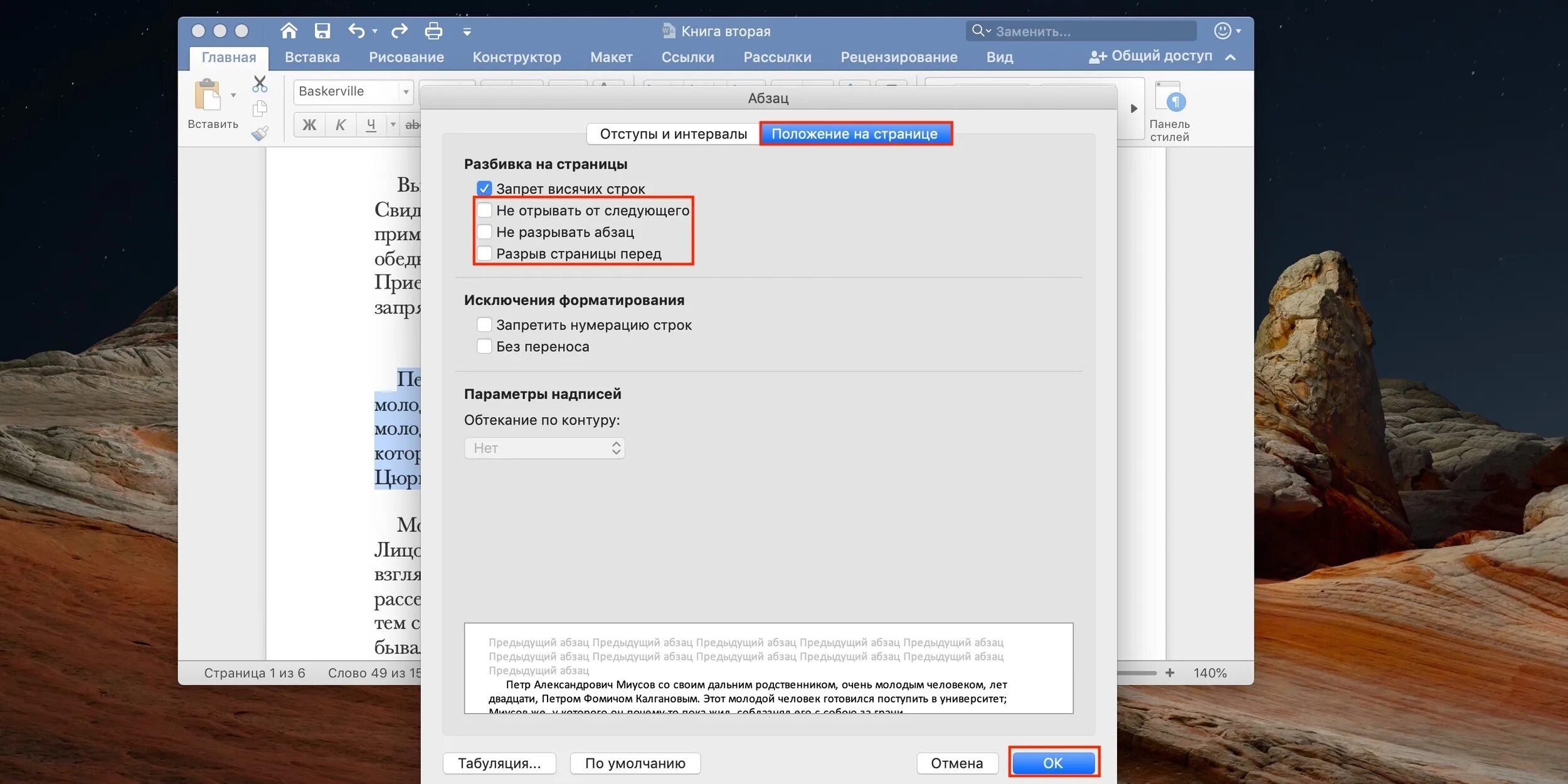Copy selection with the copy icon
This screenshot has height=784, width=1568.
coord(260,109)
